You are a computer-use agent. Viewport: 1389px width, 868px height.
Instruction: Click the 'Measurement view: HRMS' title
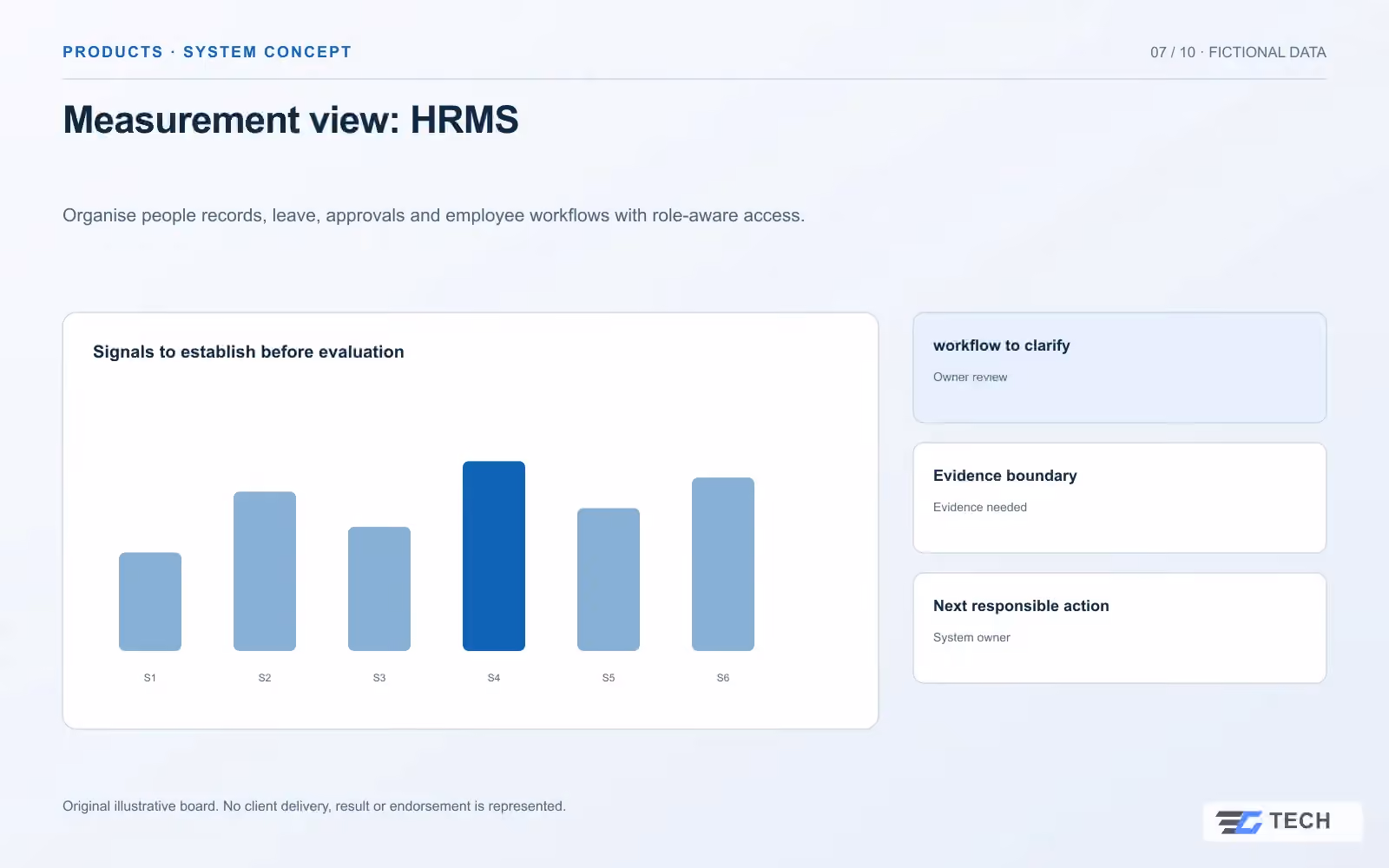(291, 120)
